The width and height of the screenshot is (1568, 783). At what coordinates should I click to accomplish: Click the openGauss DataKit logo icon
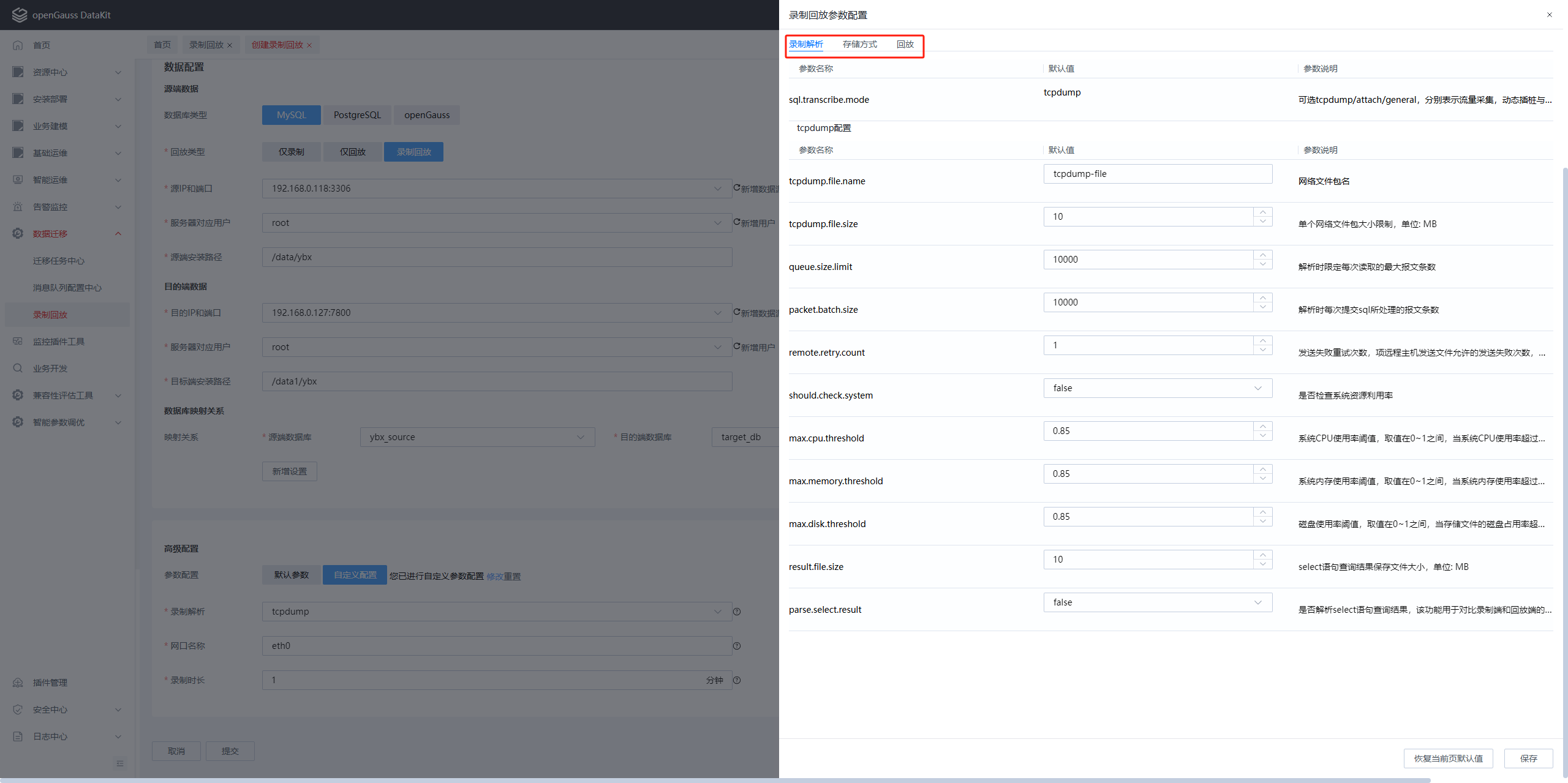(20, 15)
